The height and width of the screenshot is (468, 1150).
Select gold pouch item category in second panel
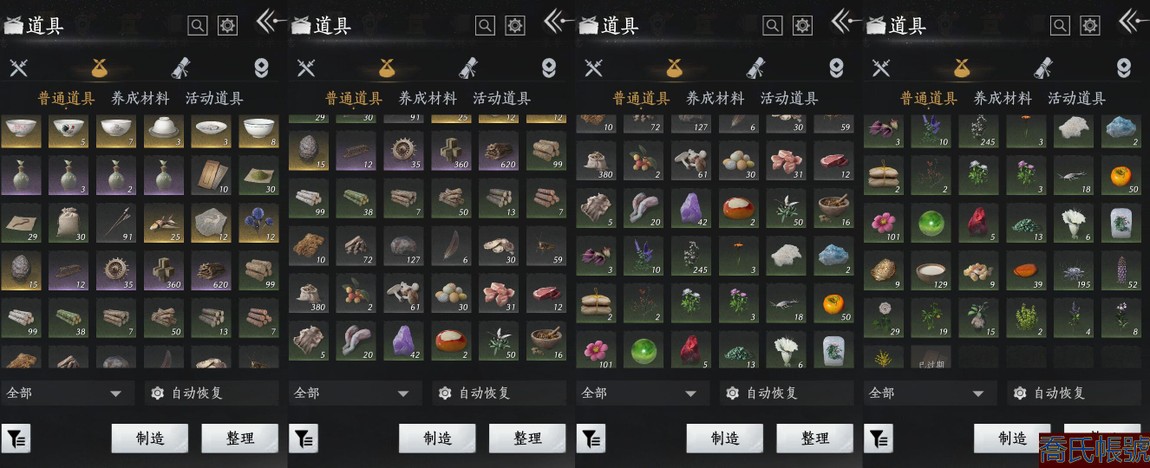pyautogui.click(x=387, y=68)
